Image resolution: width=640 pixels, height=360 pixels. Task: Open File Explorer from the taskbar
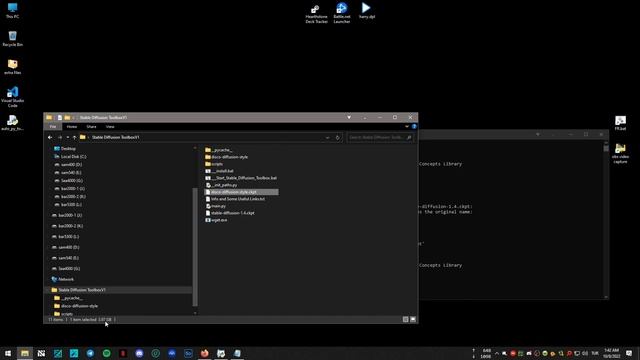(25, 353)
